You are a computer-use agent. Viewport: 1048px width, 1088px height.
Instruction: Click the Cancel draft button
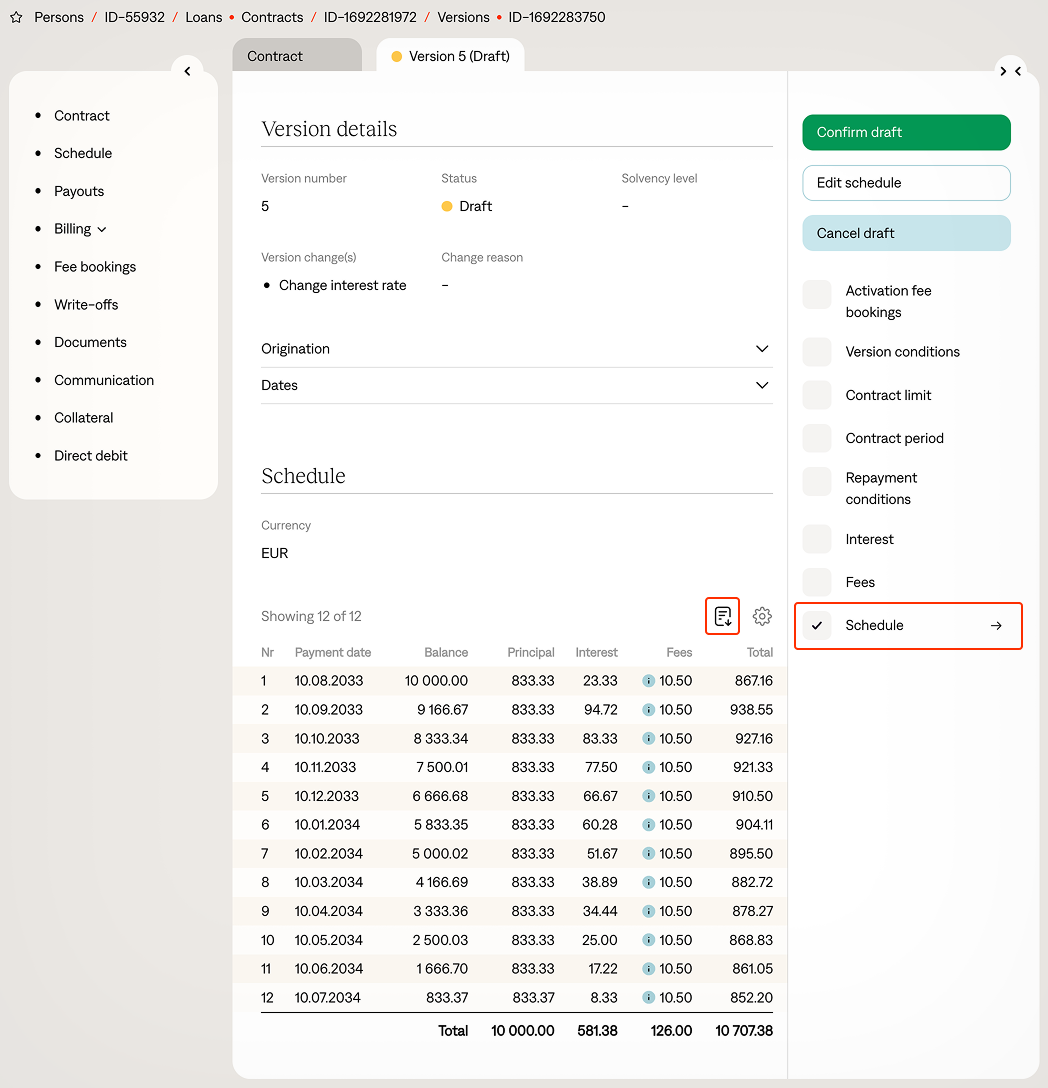pos(906,233)
